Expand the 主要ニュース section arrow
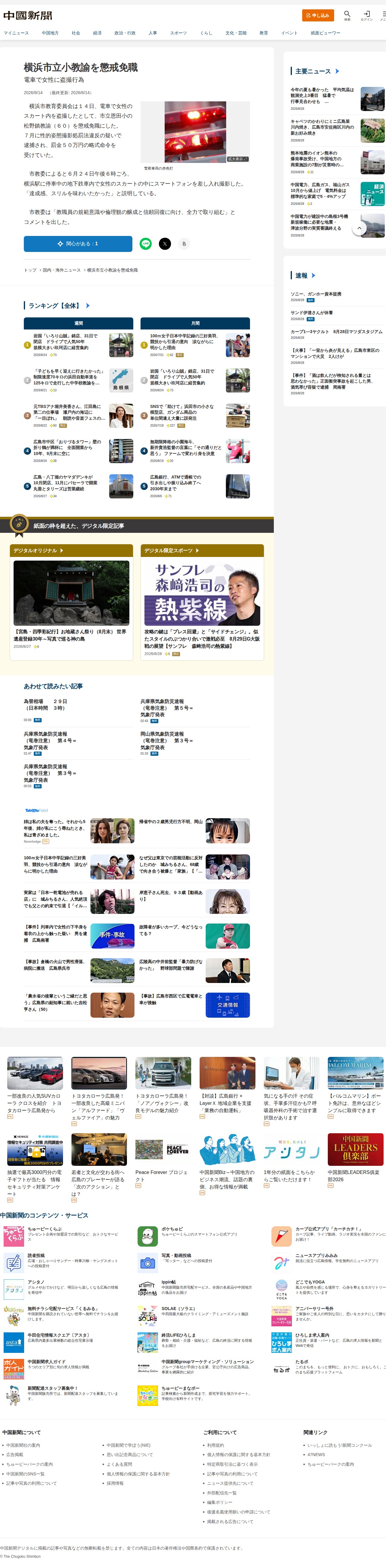 point(337,71)
